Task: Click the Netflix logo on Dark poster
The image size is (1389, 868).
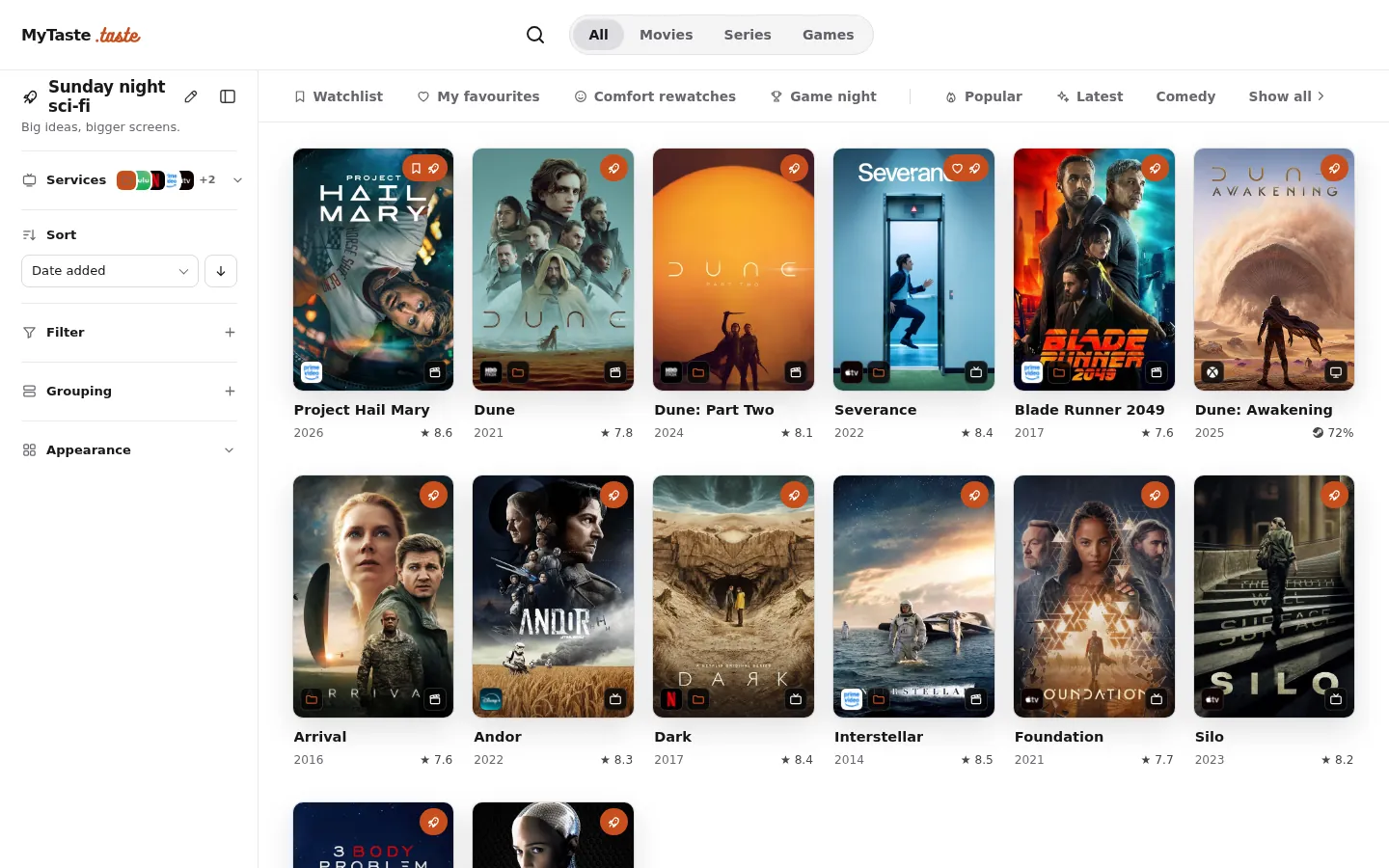Action: [671, 699]
